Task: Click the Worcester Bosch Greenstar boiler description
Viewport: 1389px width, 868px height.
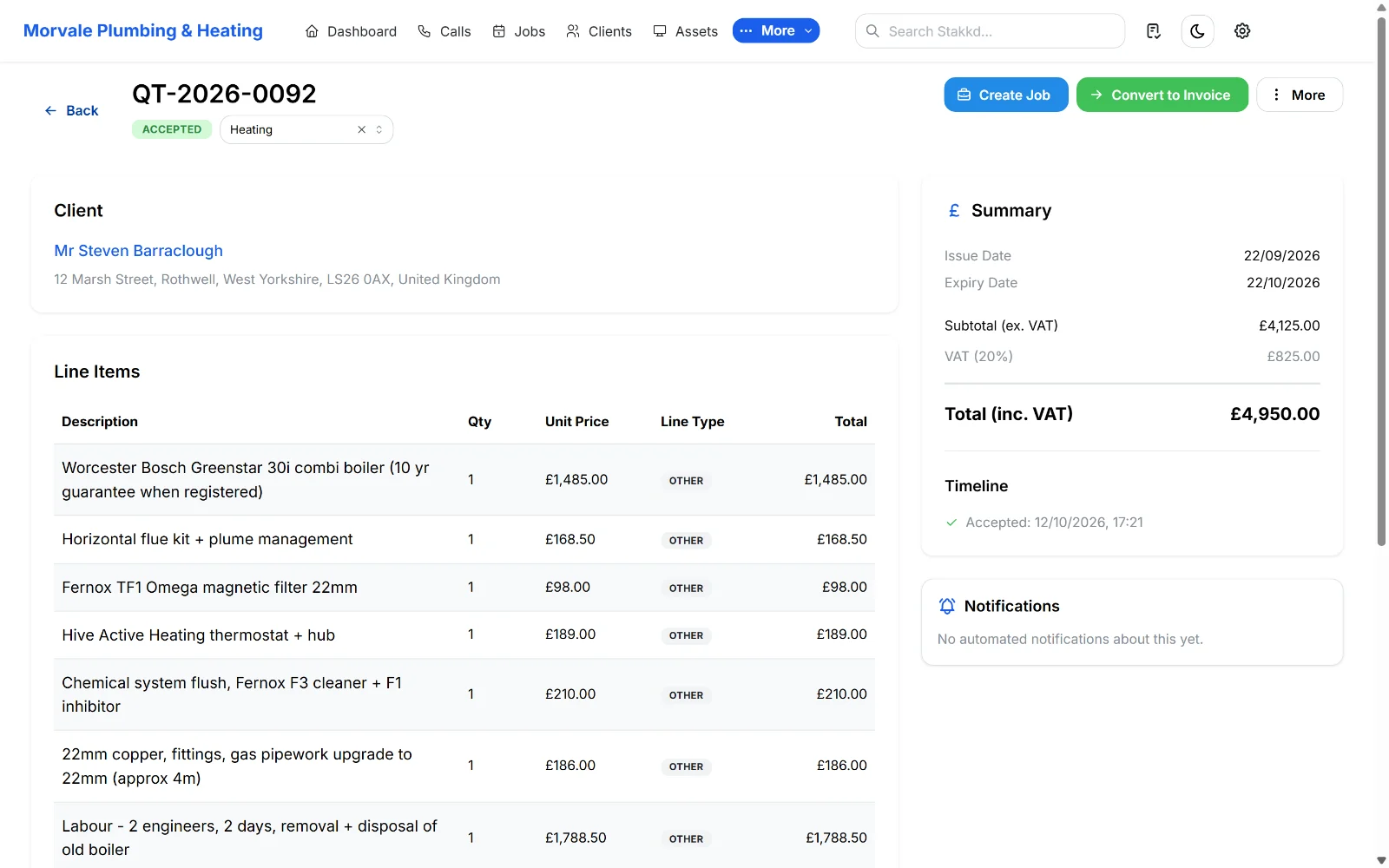Action: tap(246, 480)
